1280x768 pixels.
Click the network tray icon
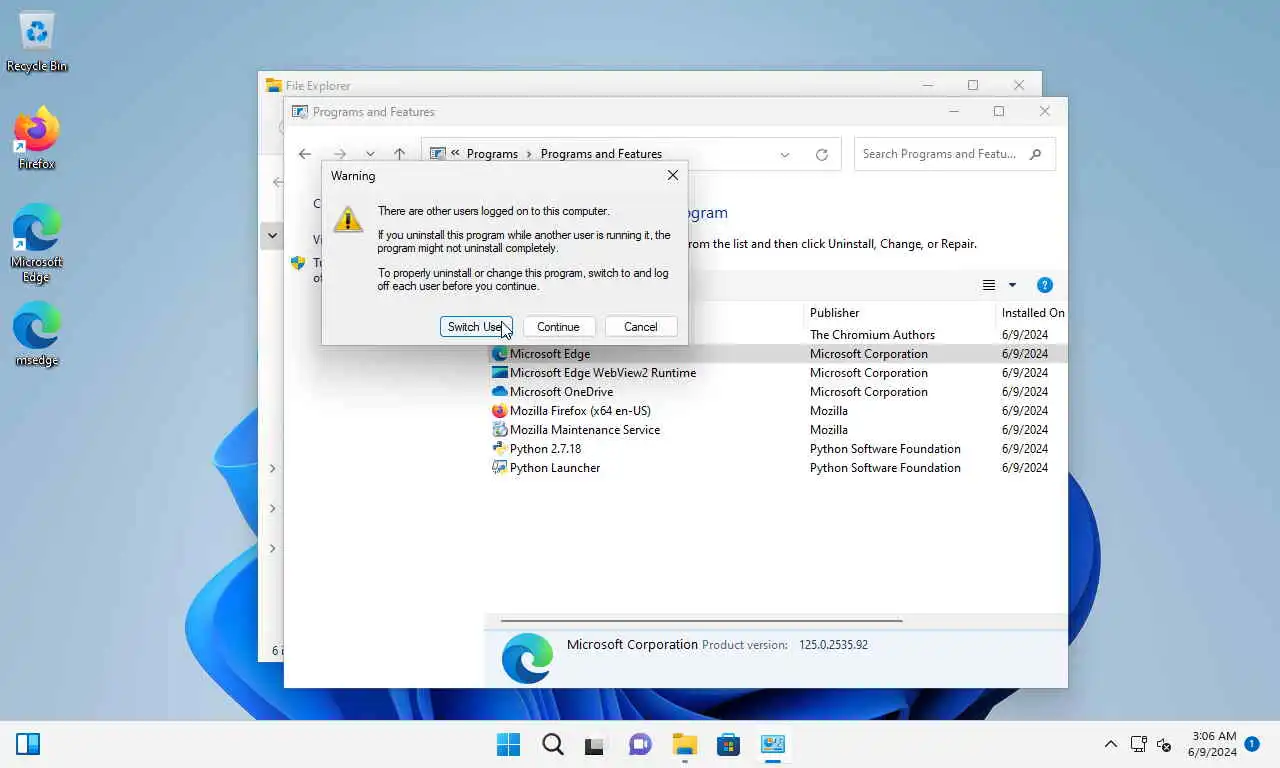pyautogui.click(x=1138, y=744)
